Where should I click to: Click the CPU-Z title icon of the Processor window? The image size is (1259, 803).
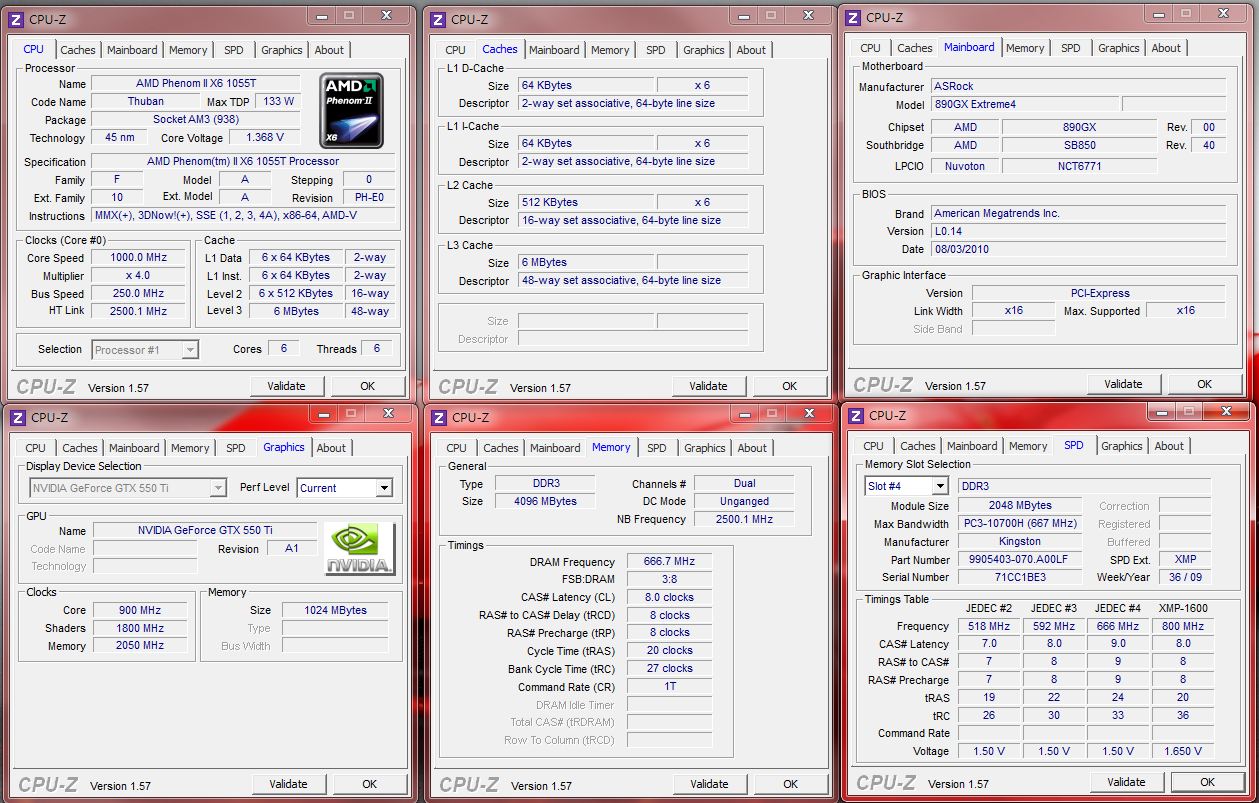16,19
